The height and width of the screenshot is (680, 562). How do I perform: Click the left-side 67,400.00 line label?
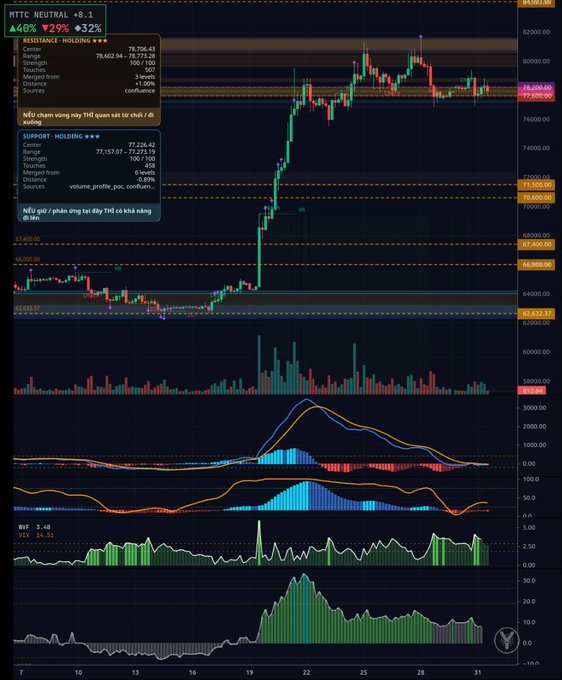(x=27, y=239)
